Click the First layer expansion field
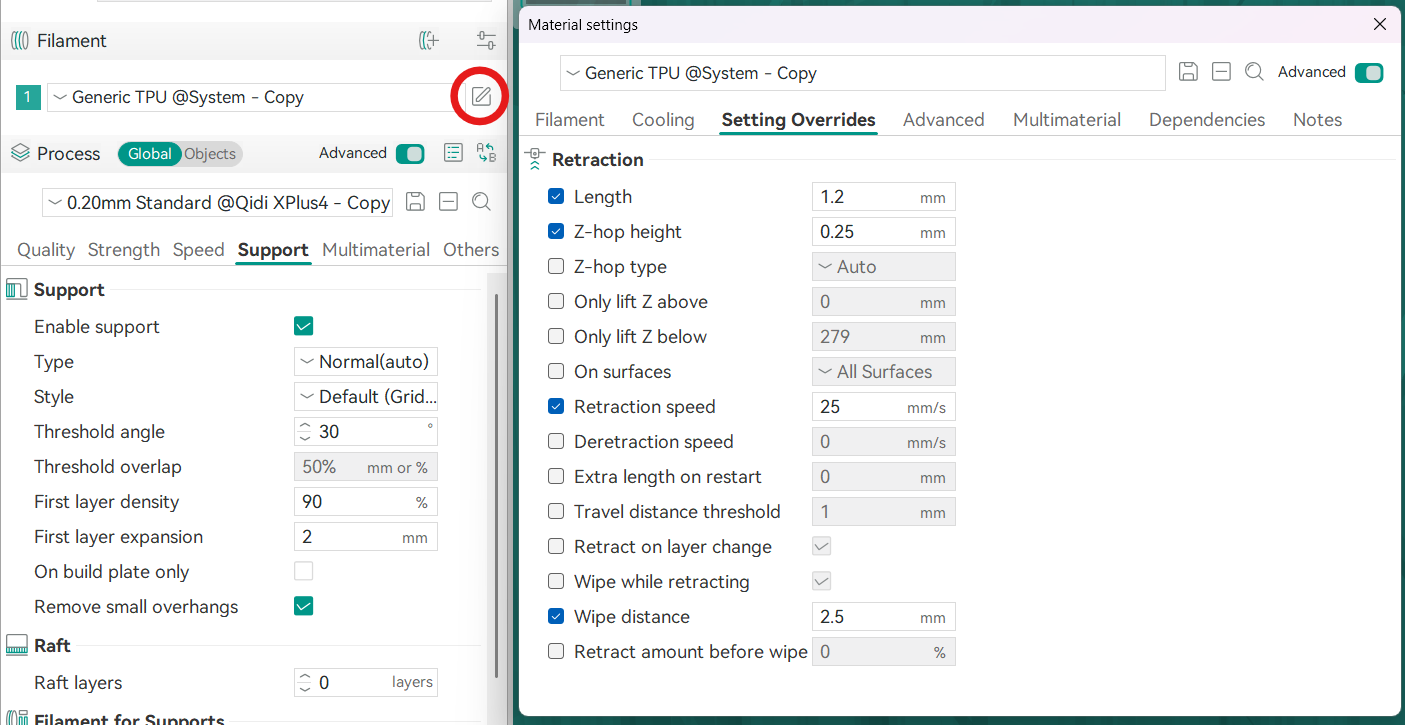 366,537
